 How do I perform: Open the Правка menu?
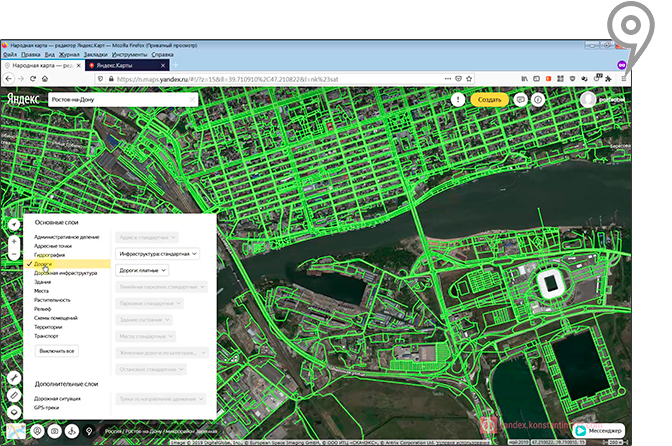30,54
